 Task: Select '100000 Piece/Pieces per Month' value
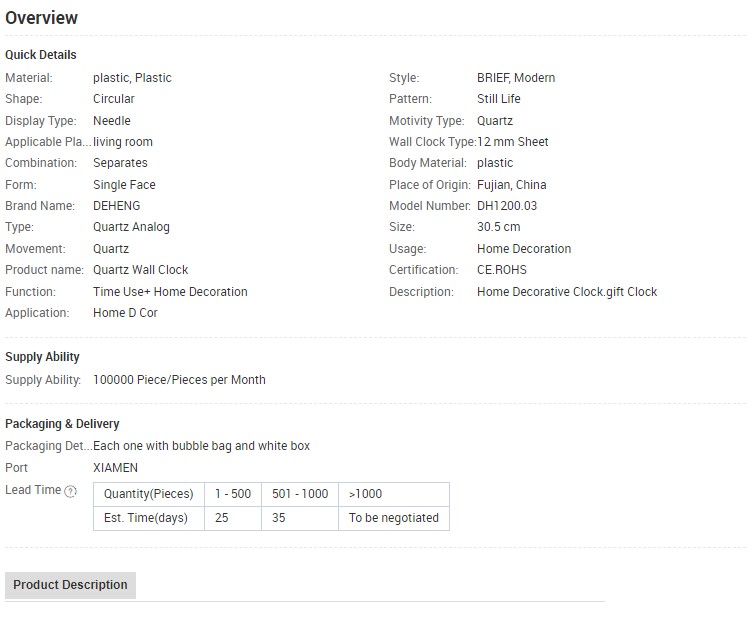[179, 380]
